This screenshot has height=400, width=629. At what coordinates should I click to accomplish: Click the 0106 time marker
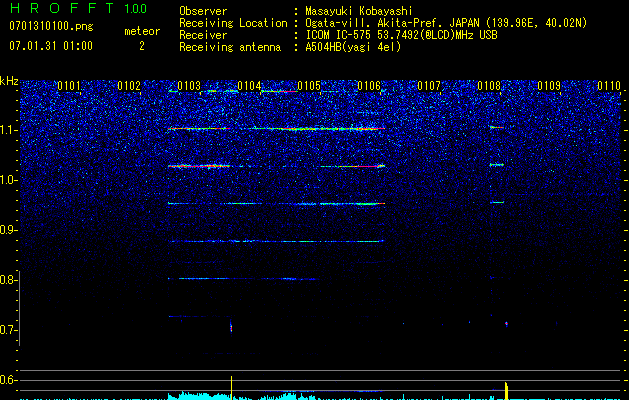369,86
